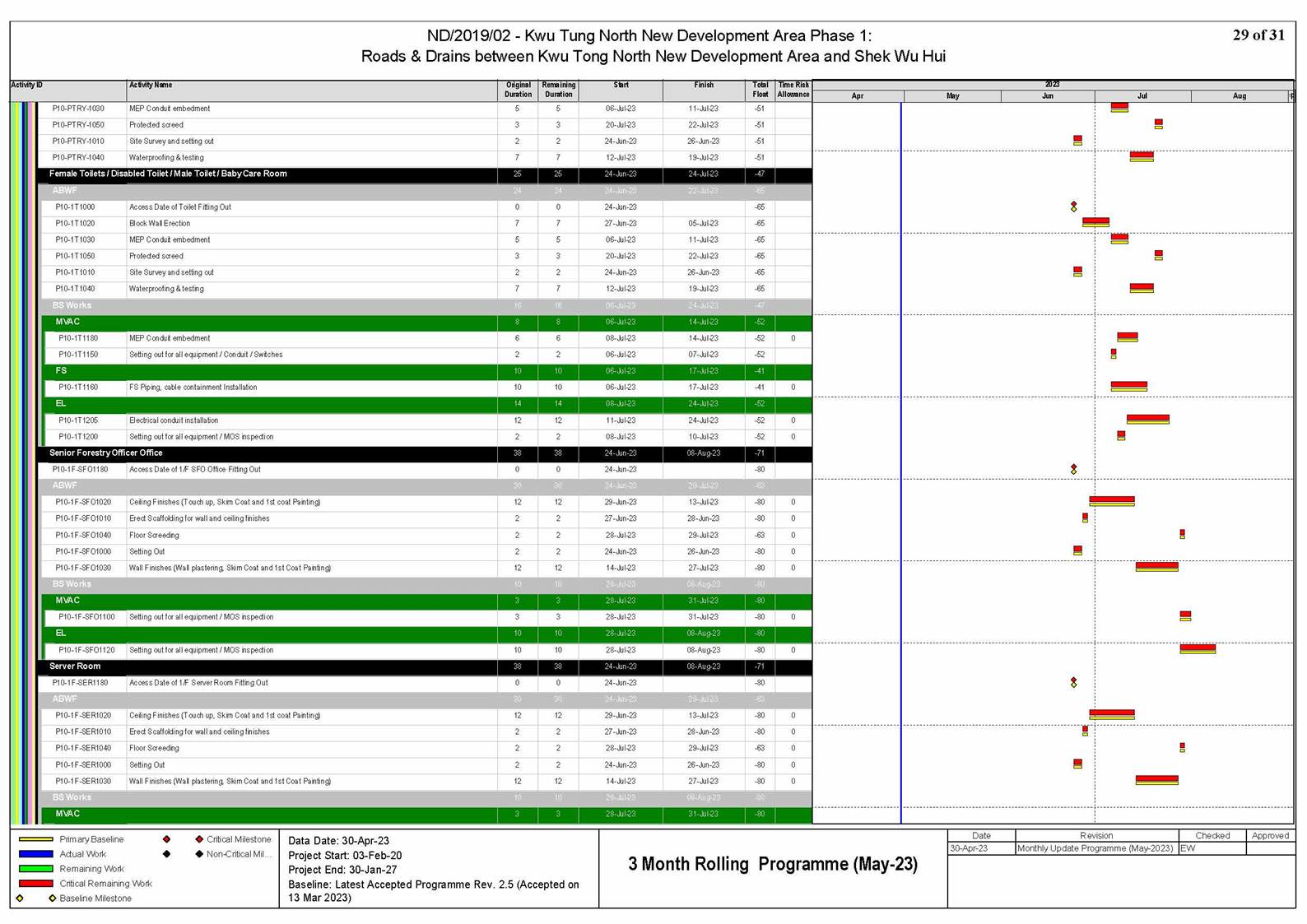Click the Gantt bar in the P10-1T1205 row
The image size is (1307, 924).
[1148, 419]
